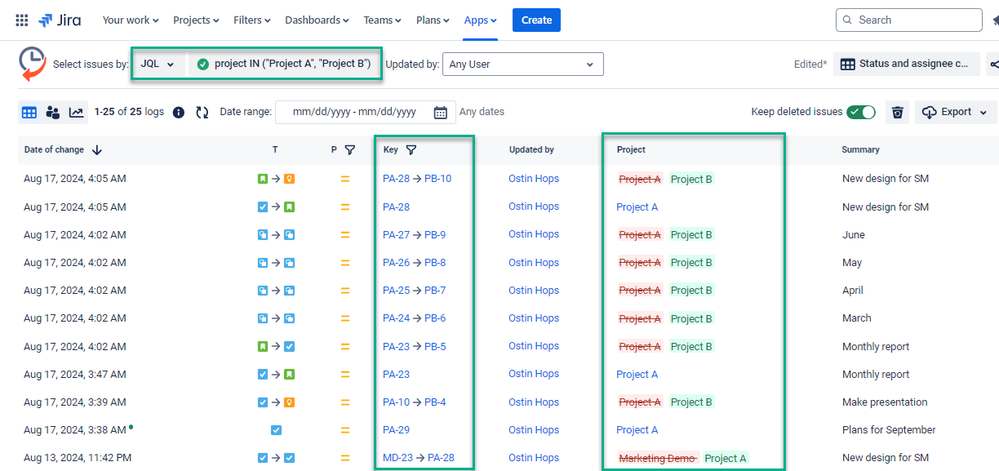
Task: Click the date range input field
Action: 366,112
